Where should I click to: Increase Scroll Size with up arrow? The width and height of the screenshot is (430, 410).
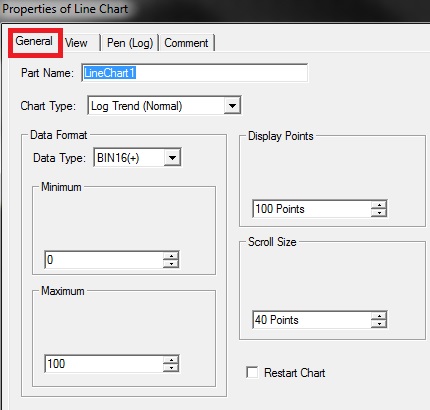click(x=379, y=316)
